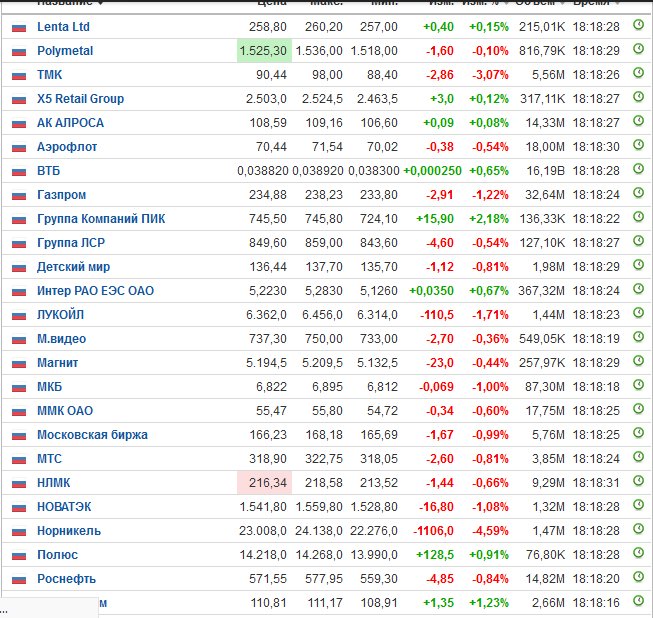Open the X5 Retail Group link

point(80,99)
